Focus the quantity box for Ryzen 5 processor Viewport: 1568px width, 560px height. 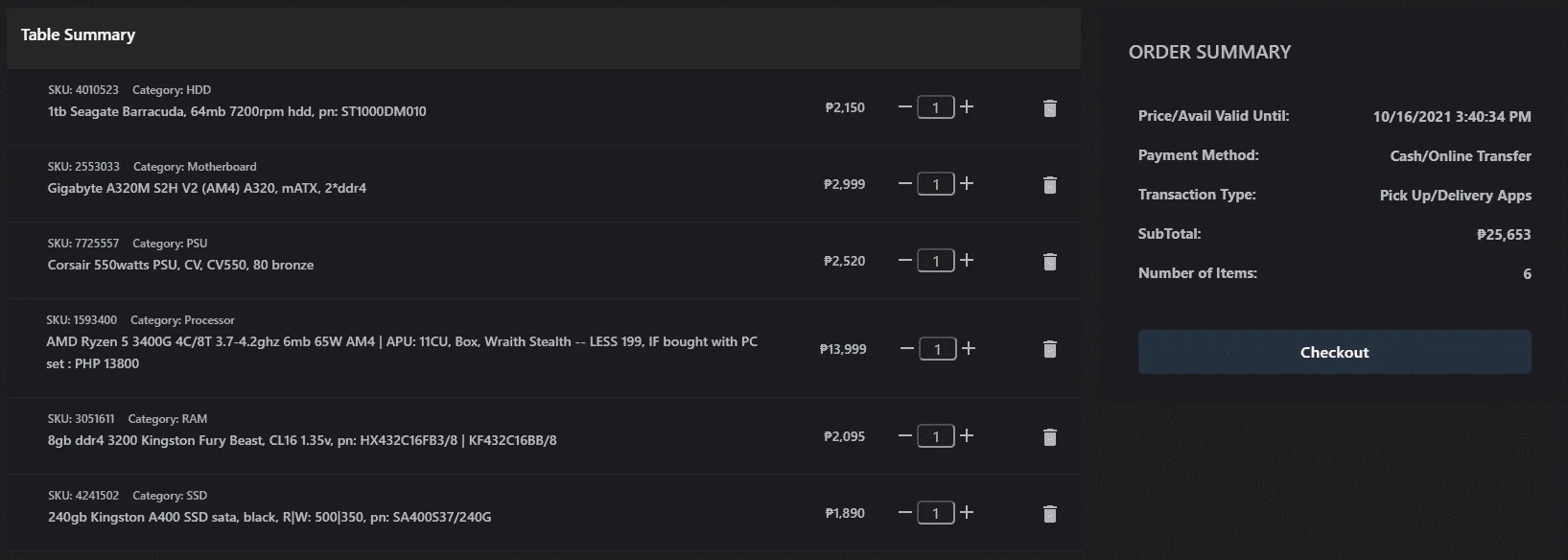[x=938, y=349]
